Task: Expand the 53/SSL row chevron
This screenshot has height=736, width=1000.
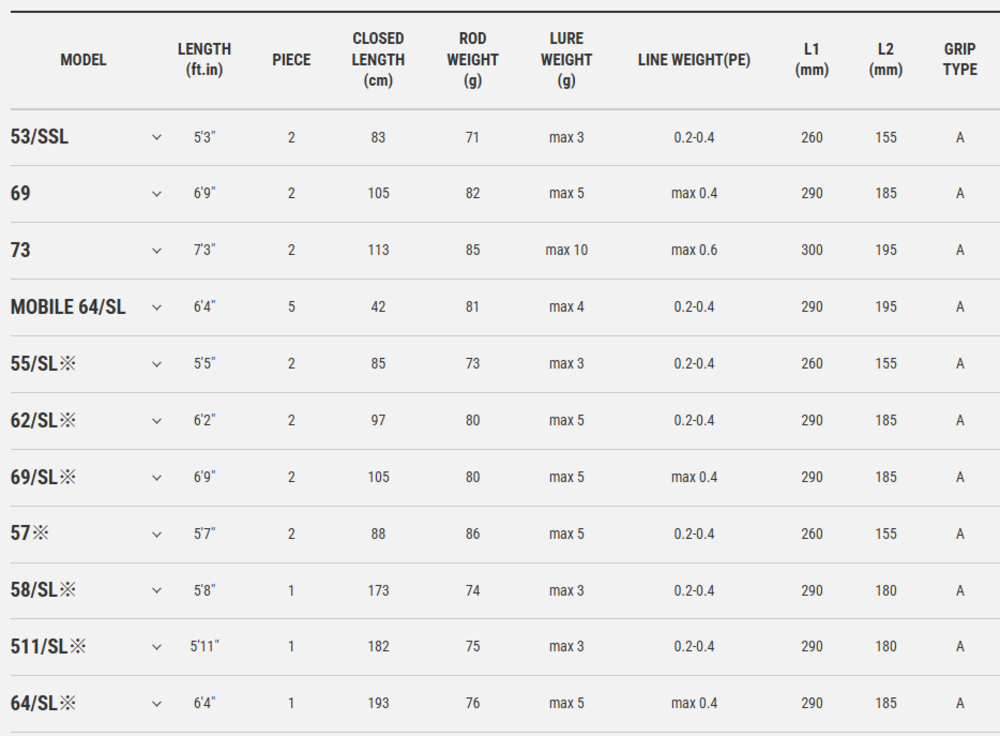Action: (x=156, y=137)
